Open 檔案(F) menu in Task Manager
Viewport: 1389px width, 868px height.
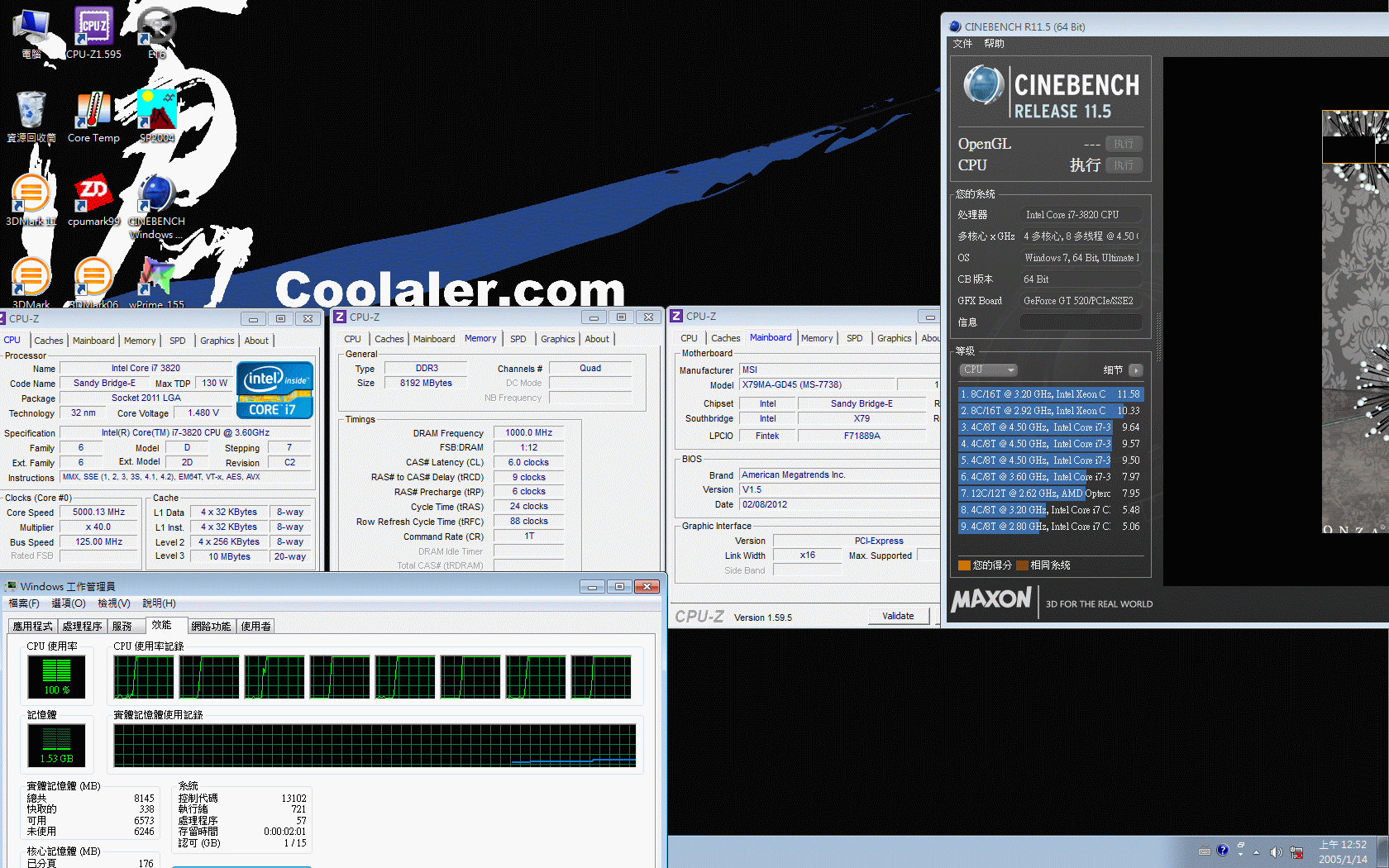24,603
